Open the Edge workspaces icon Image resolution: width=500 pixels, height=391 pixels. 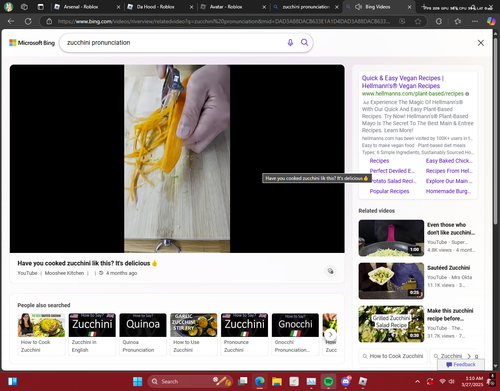(x=24, y=7)
